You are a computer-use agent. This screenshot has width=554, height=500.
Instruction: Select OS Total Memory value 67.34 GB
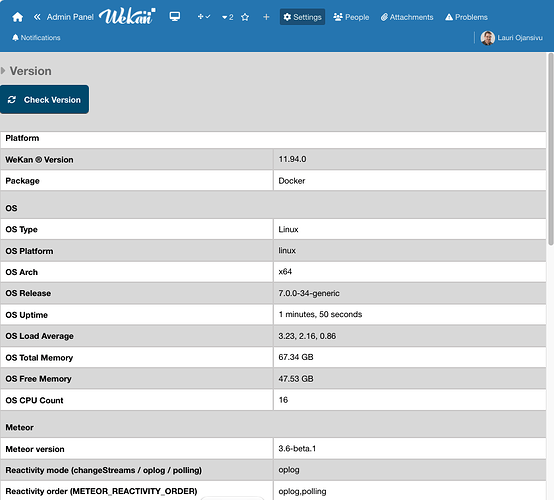click(x=296, y=357)
